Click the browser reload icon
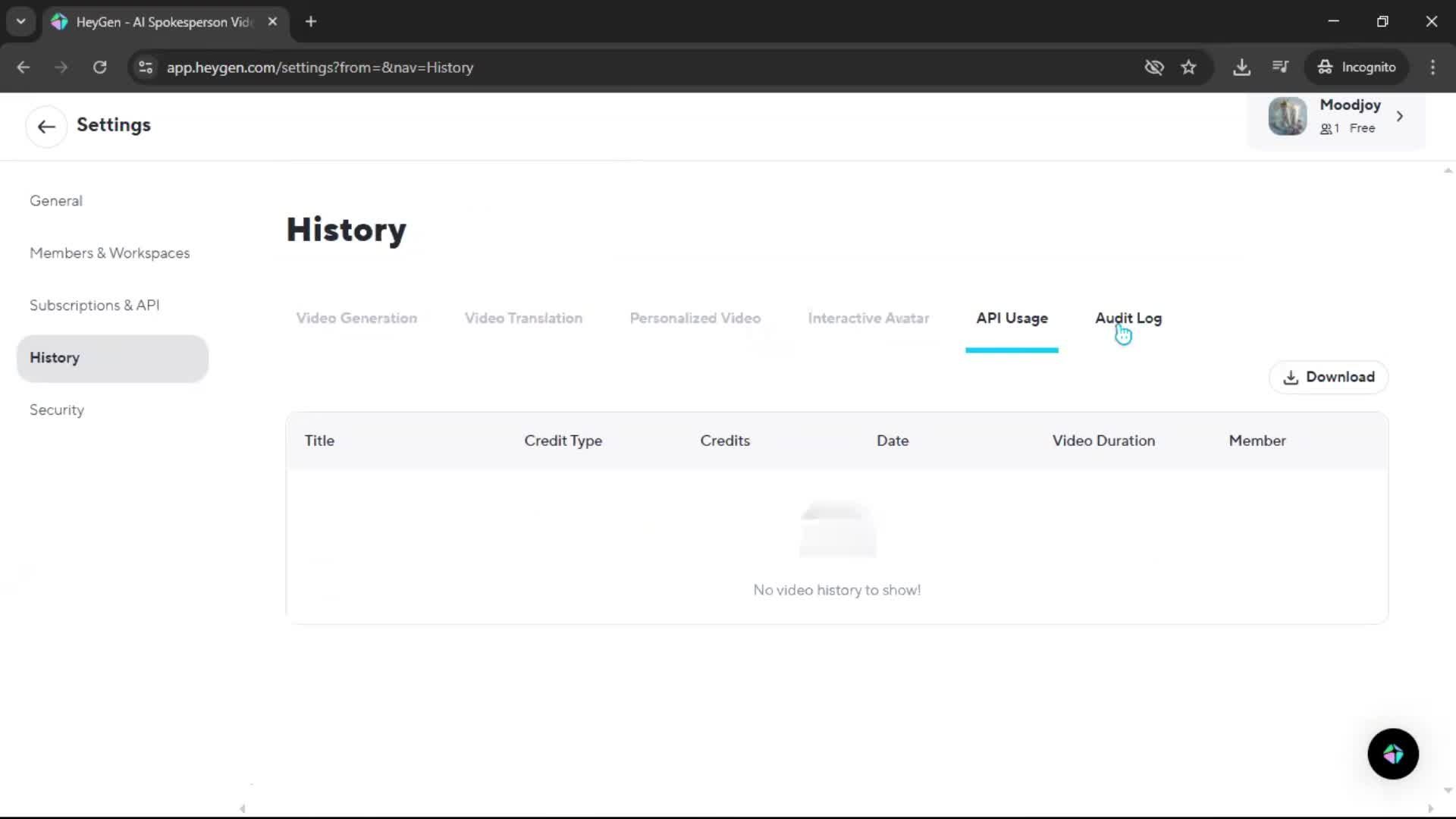The image size is (1456, 819). 99,67
